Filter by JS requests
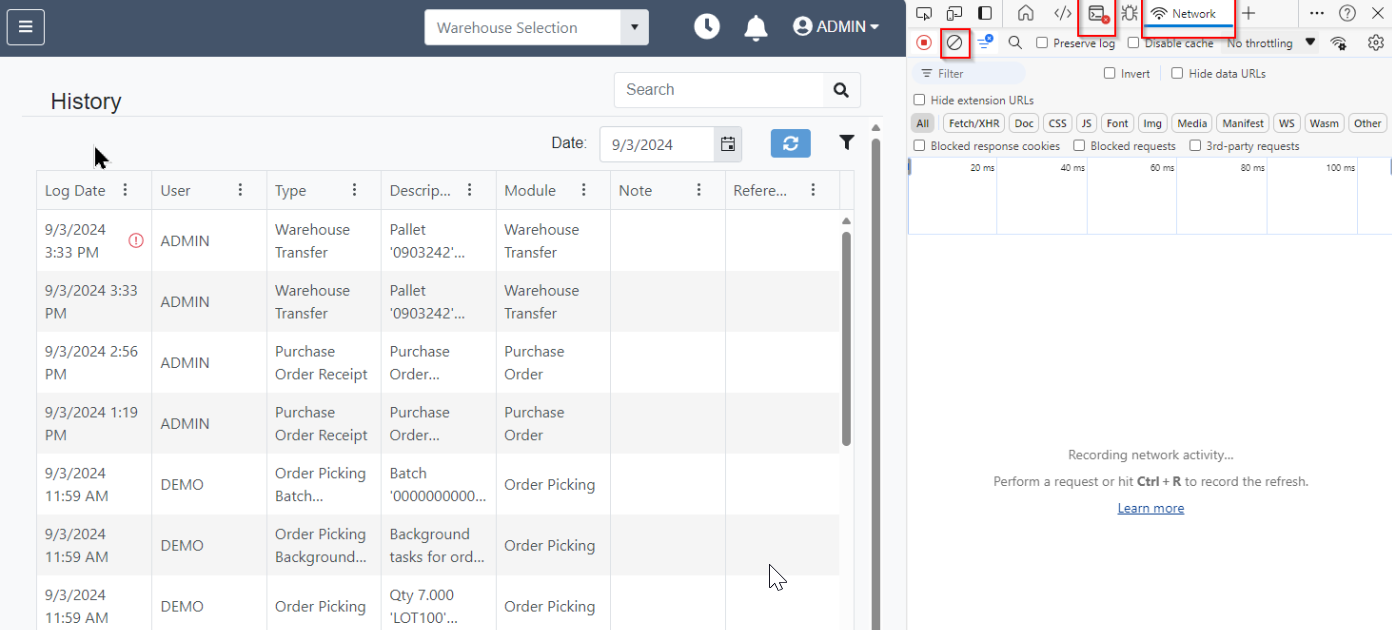This screenshot has height=630, width=1392. point(1086,123)
